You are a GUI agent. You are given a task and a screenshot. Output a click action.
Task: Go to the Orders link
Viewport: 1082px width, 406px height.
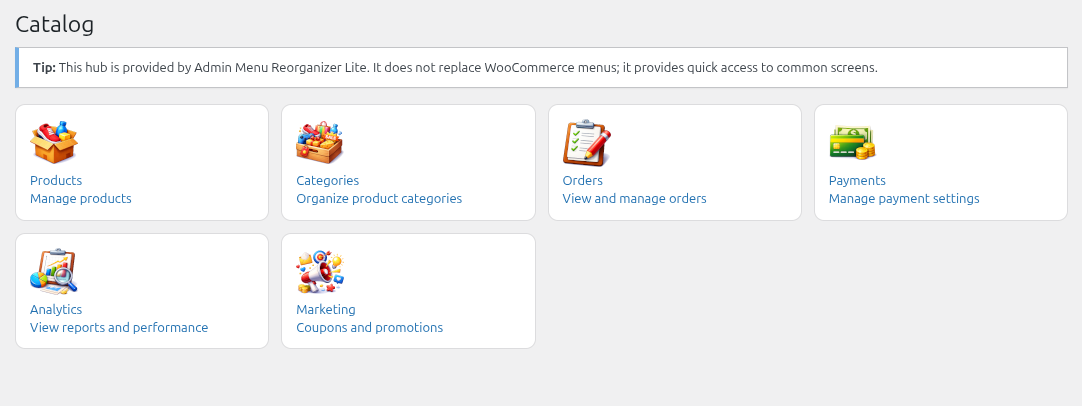pyautogui.click(x=583, y=181)
